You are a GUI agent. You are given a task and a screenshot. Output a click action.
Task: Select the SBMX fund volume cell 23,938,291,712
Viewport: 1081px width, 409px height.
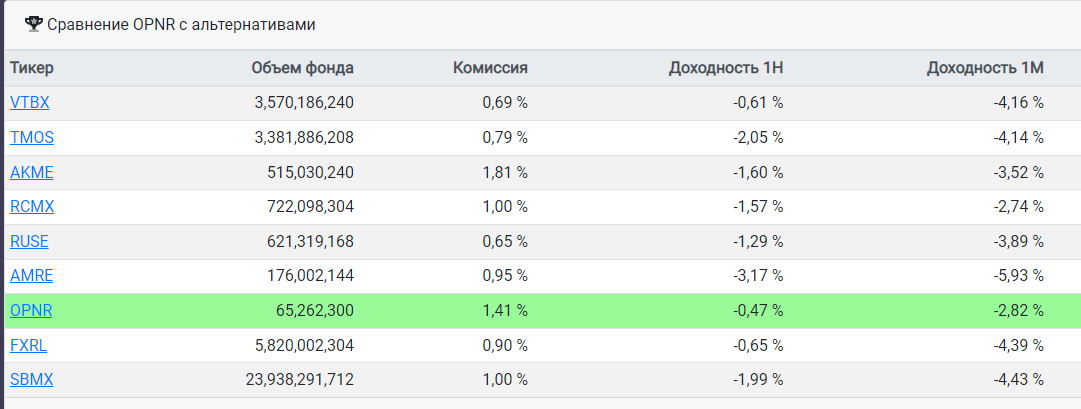click(x=300, y=380)
